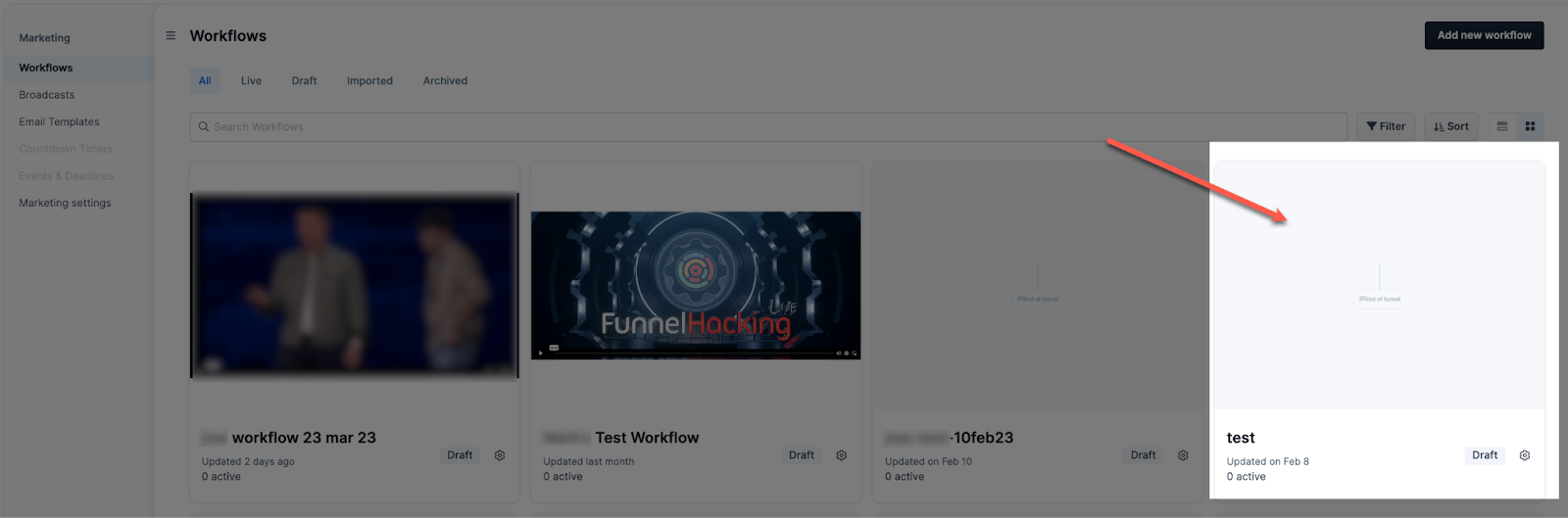The image size is (1568, 518).
Task: Select the All tab
Action: point(205,81)
